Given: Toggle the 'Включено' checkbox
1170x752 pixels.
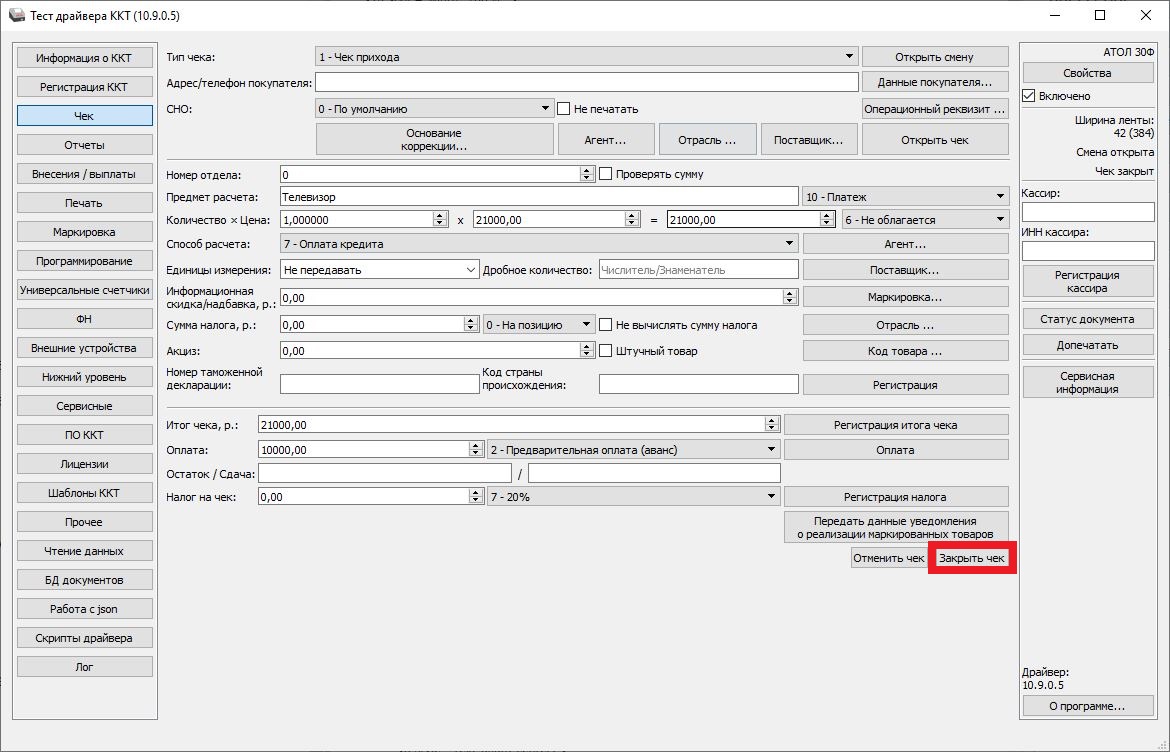Looking at the screenshot, I should click(x=1029, y=96).
